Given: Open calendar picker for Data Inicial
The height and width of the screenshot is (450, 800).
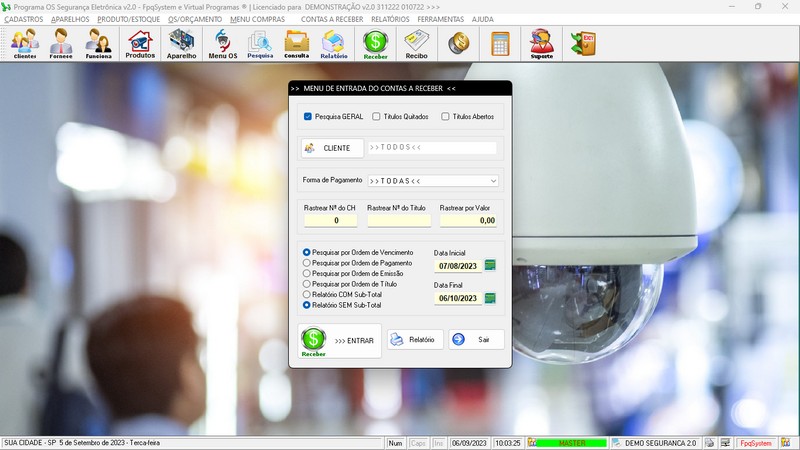Looking at the screenshot, I should (x=490, y=265).
